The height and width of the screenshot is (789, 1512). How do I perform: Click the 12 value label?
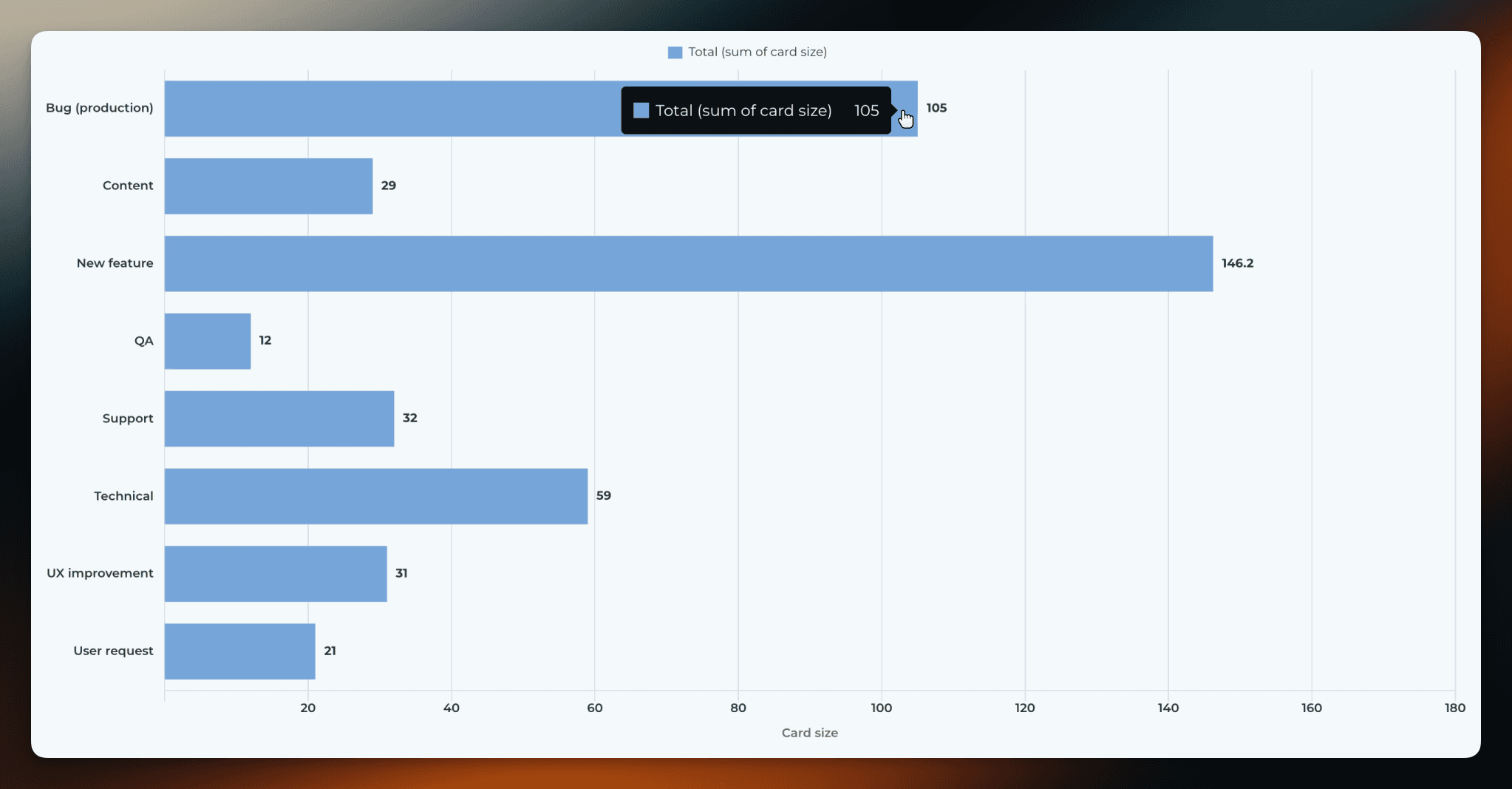pos(265,340)
